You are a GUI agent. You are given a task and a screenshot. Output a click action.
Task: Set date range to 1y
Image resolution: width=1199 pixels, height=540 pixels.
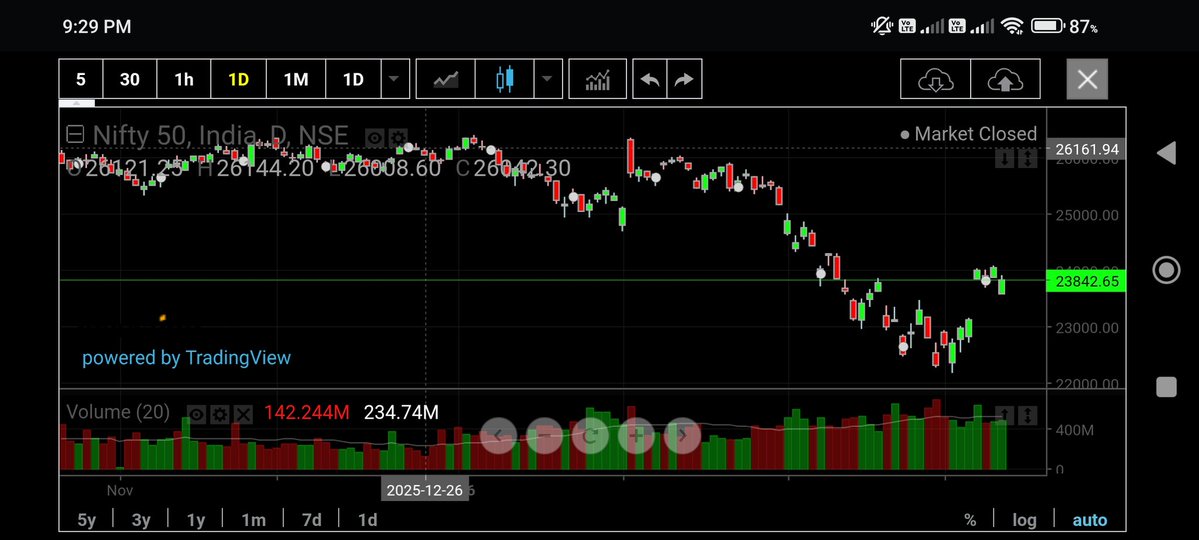[196, 520]
